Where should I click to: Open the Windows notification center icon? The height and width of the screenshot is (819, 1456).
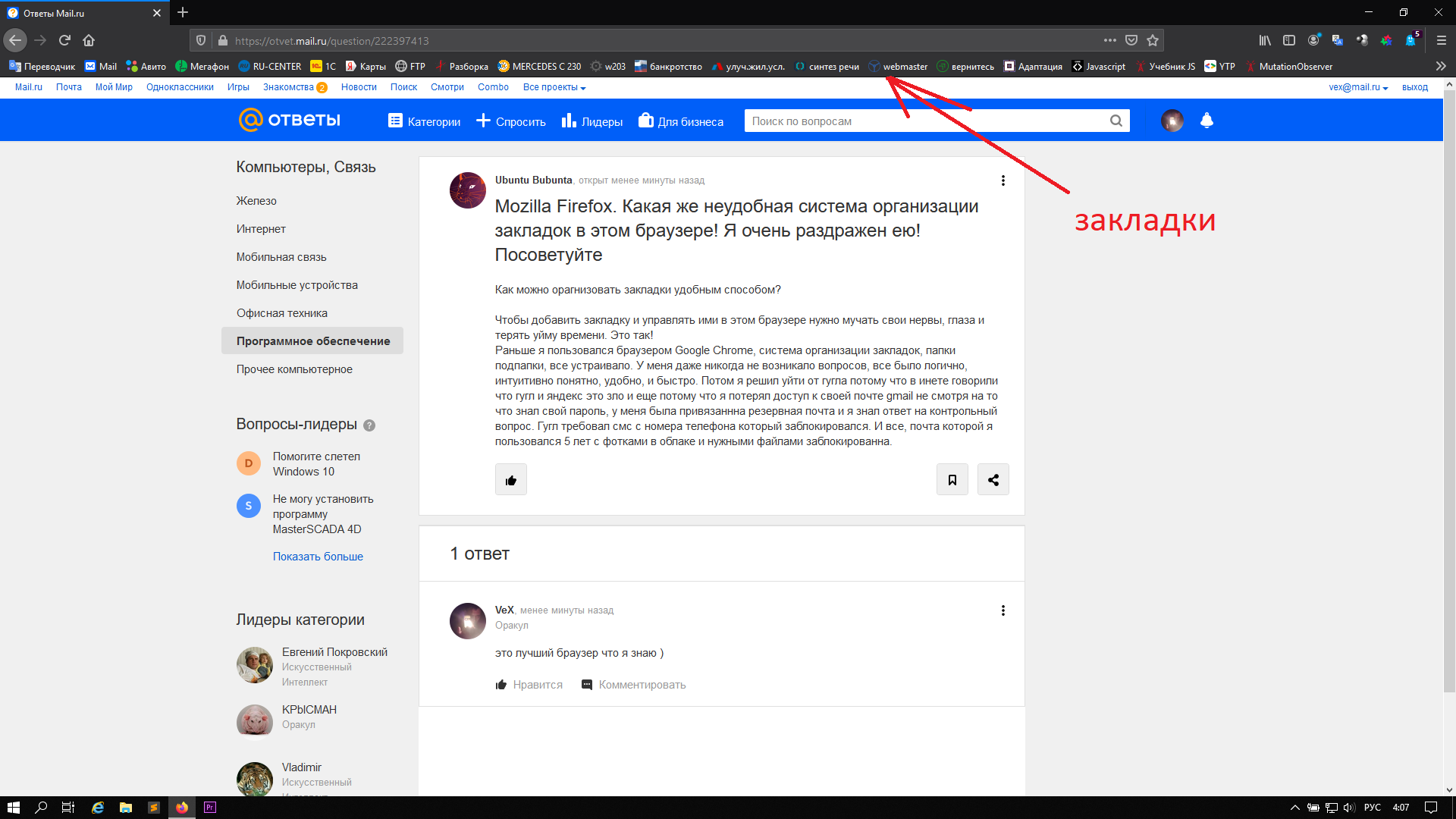(x=1431, y=808)
